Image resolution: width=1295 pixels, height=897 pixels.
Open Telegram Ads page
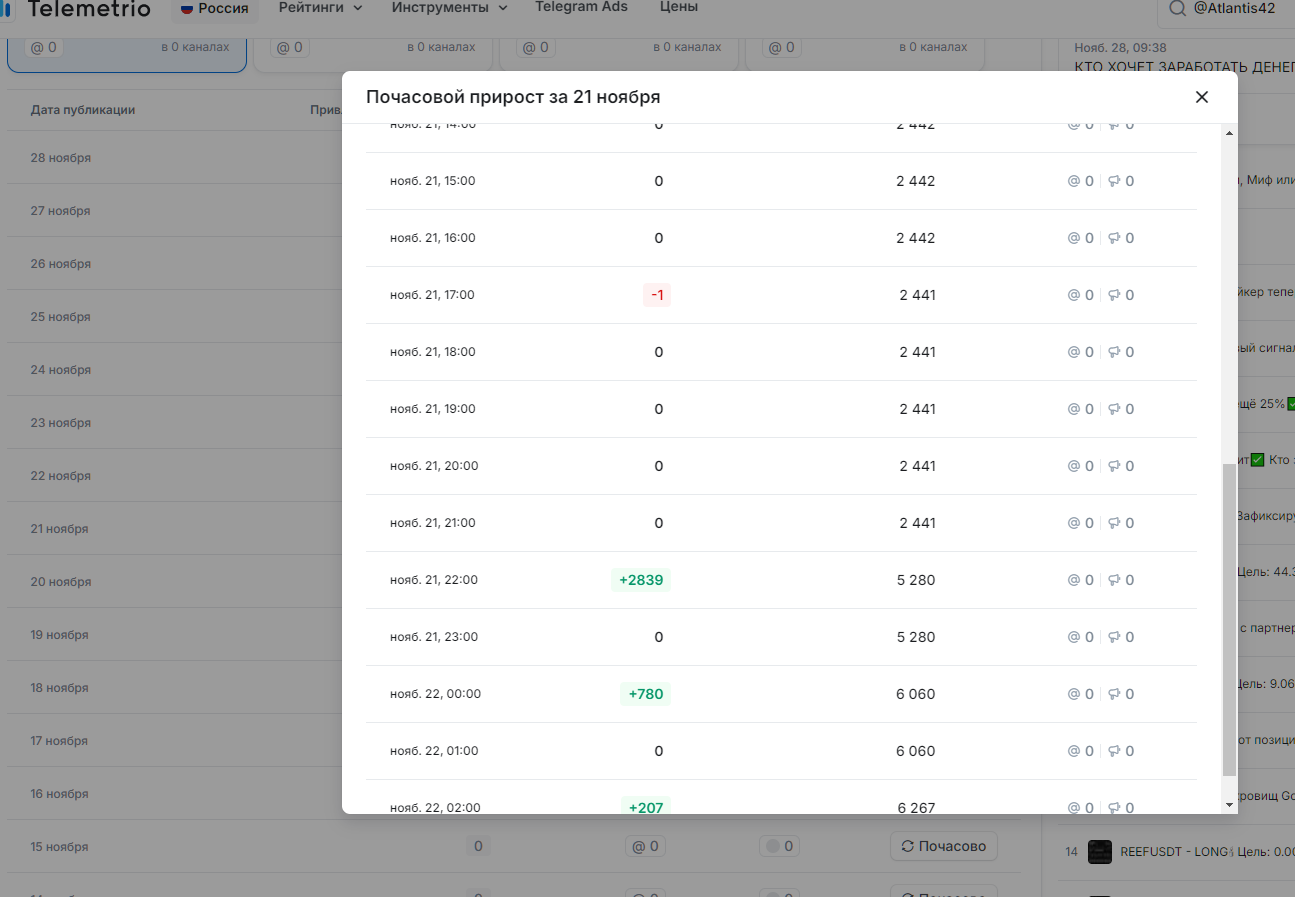pos(581,7)
